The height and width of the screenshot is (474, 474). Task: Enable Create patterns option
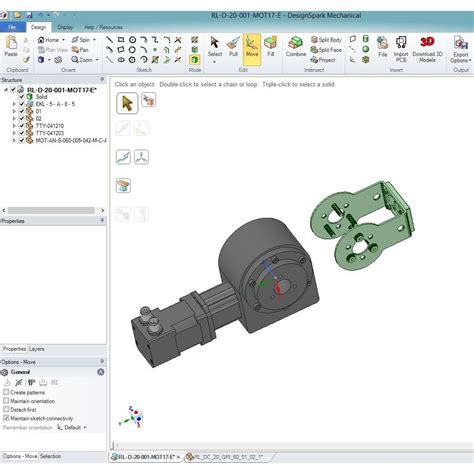6,392
